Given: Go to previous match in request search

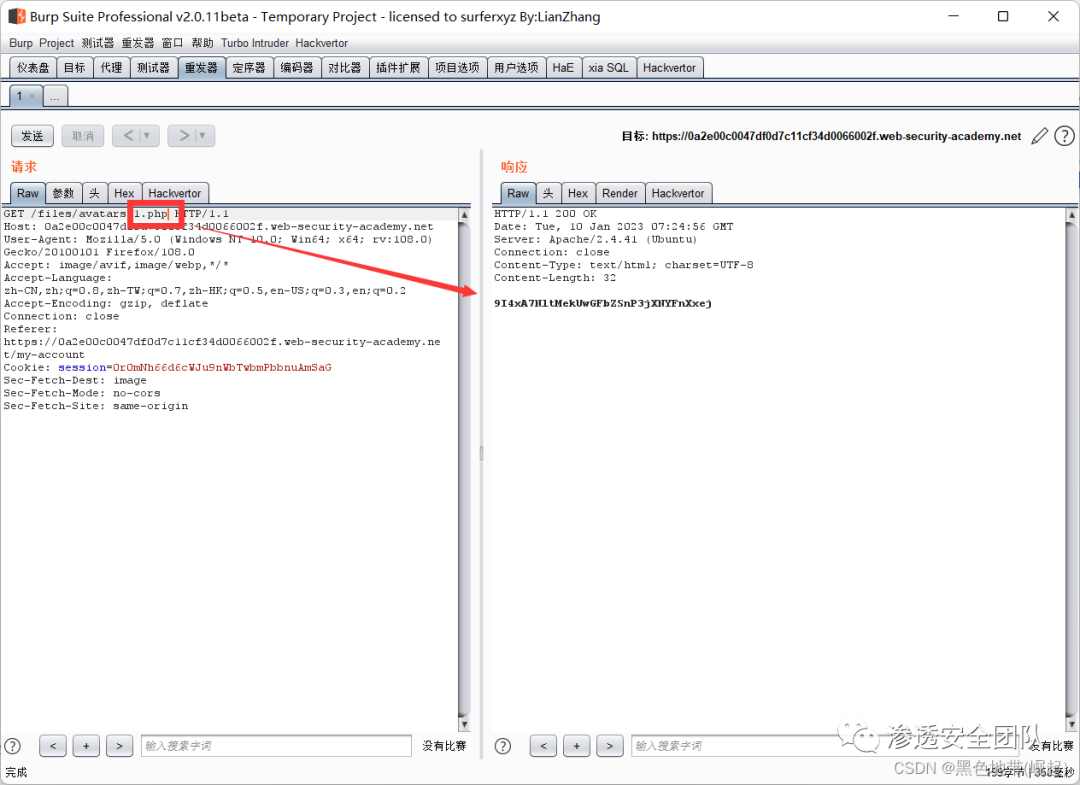Looking at the screenshot, I should [53, 746].
